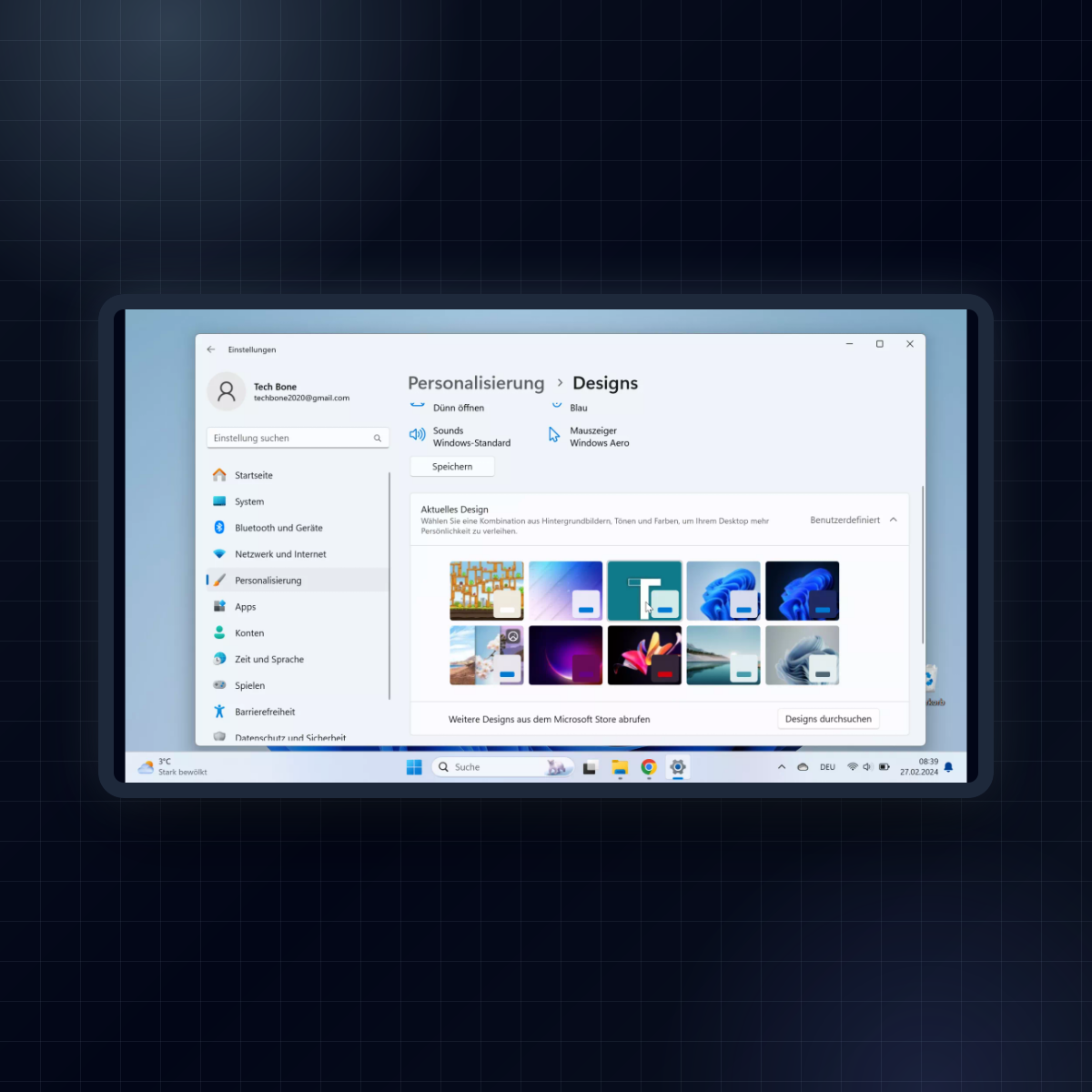Open the clock showing 08:39

[919, 767]
